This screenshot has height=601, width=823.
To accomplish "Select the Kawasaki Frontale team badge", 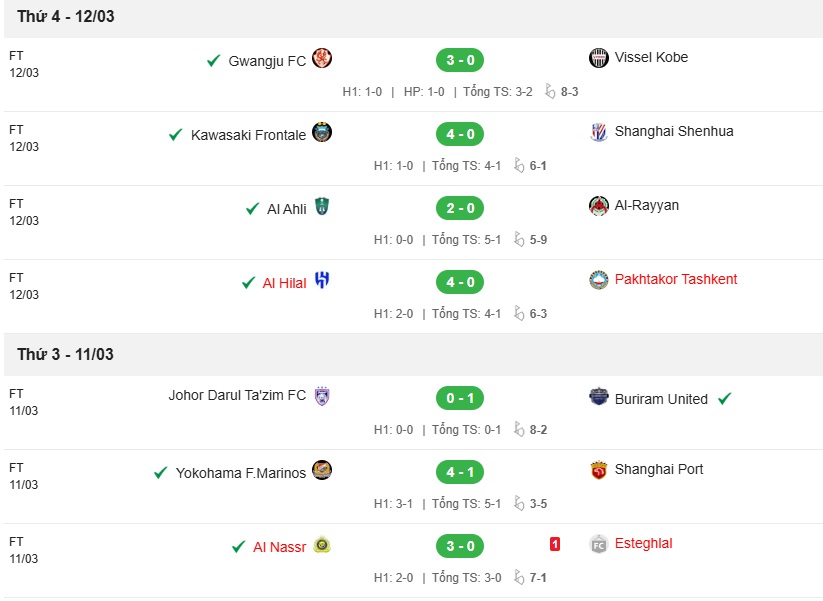I will (322, 132).
